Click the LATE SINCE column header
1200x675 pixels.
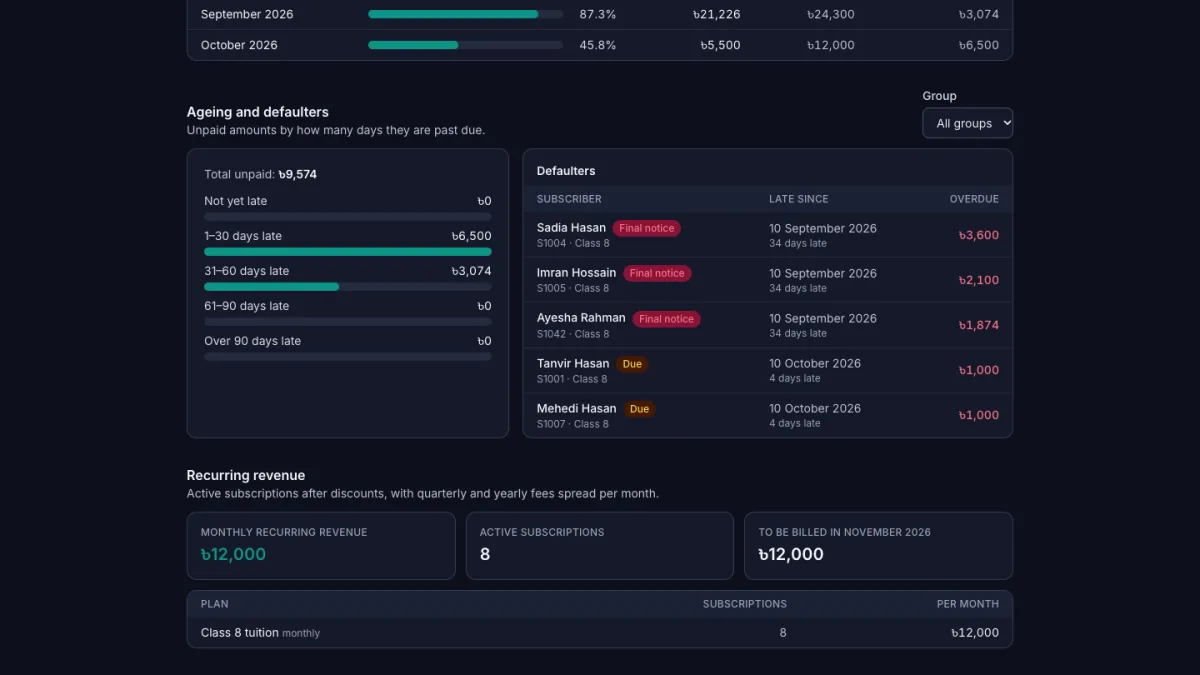[x=799, y=199]
